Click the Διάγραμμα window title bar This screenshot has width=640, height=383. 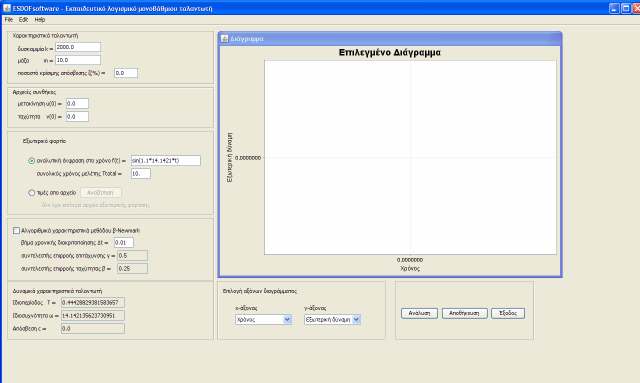click(x=390, y=38)
